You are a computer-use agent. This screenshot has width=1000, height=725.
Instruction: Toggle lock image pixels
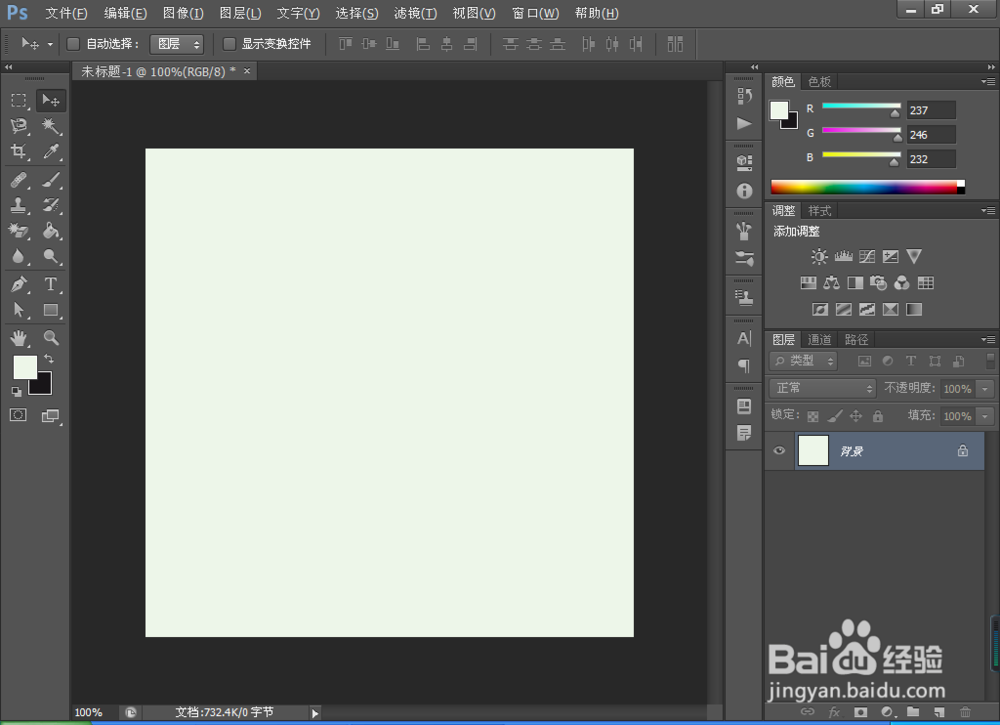coord(834,416)
